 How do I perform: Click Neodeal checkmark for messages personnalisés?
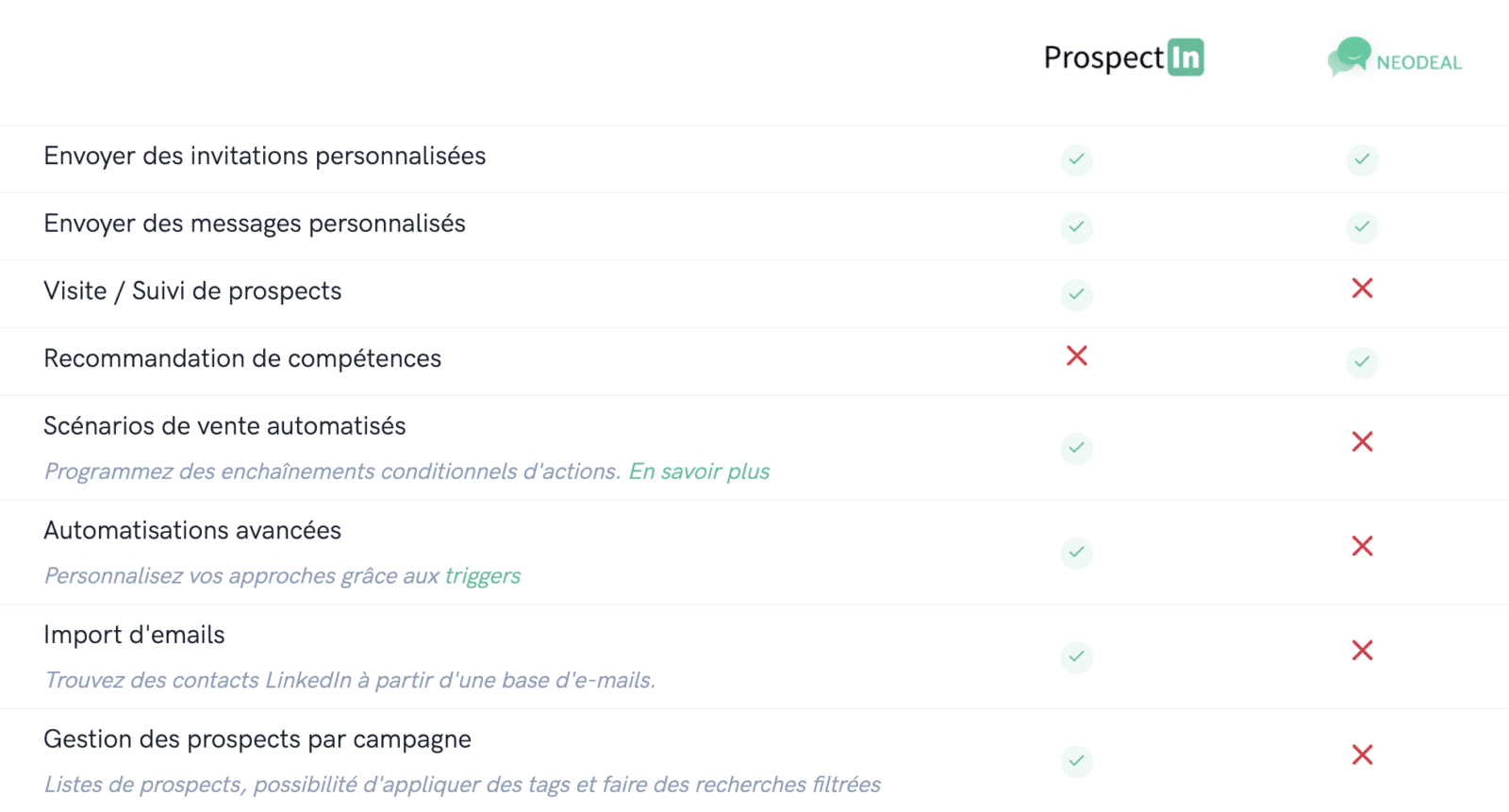coord(1362,227)
